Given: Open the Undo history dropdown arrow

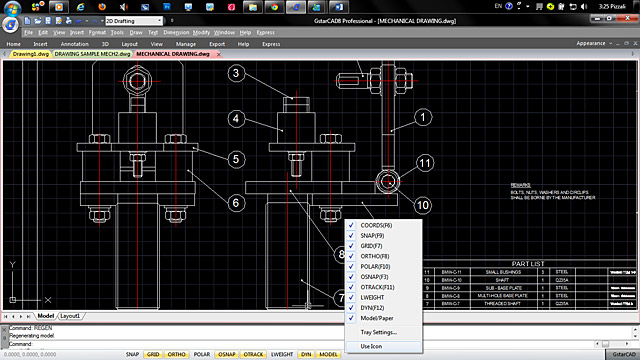Looking at the screenshot, I should click(87, 21).
